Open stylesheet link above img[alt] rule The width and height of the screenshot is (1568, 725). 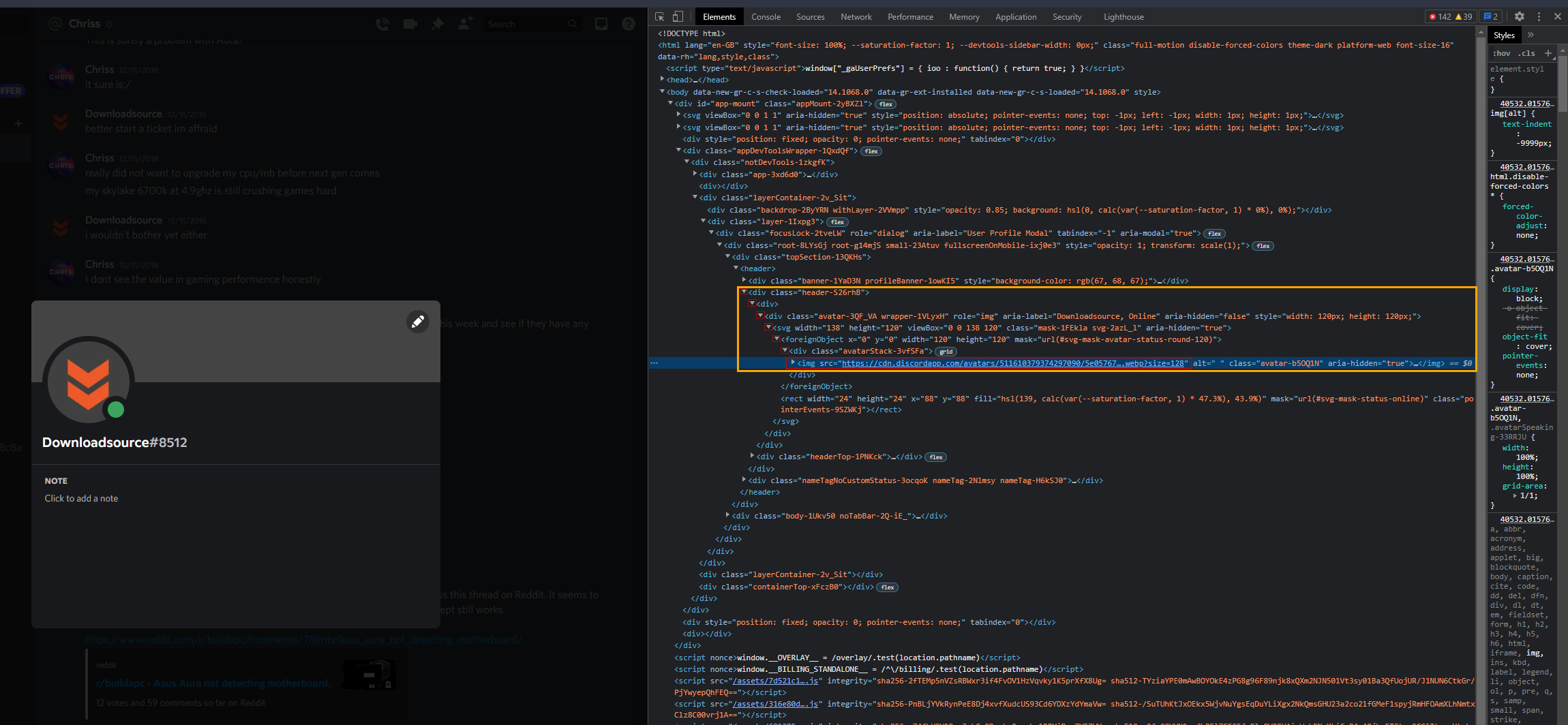(1527, 104)
